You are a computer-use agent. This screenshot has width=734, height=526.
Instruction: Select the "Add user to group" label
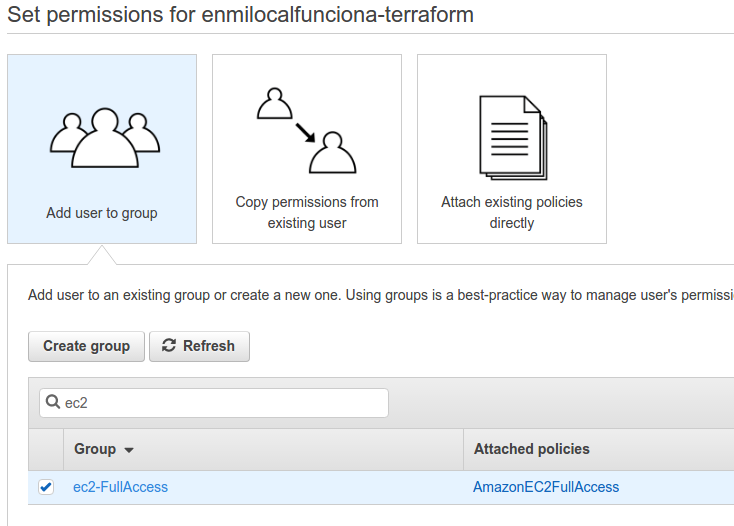point(102,213)
